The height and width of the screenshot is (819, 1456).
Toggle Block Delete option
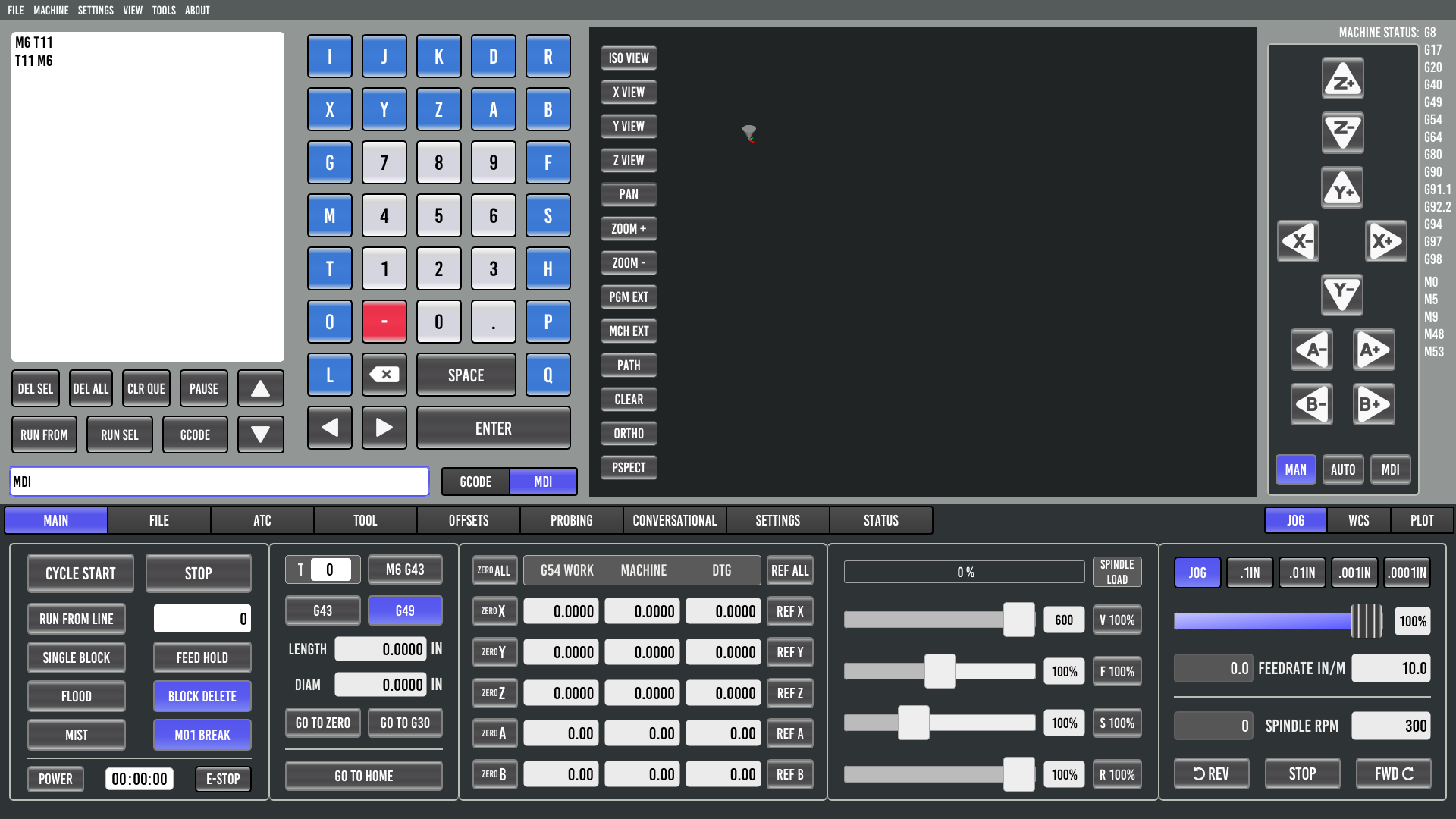coord(202,696)
